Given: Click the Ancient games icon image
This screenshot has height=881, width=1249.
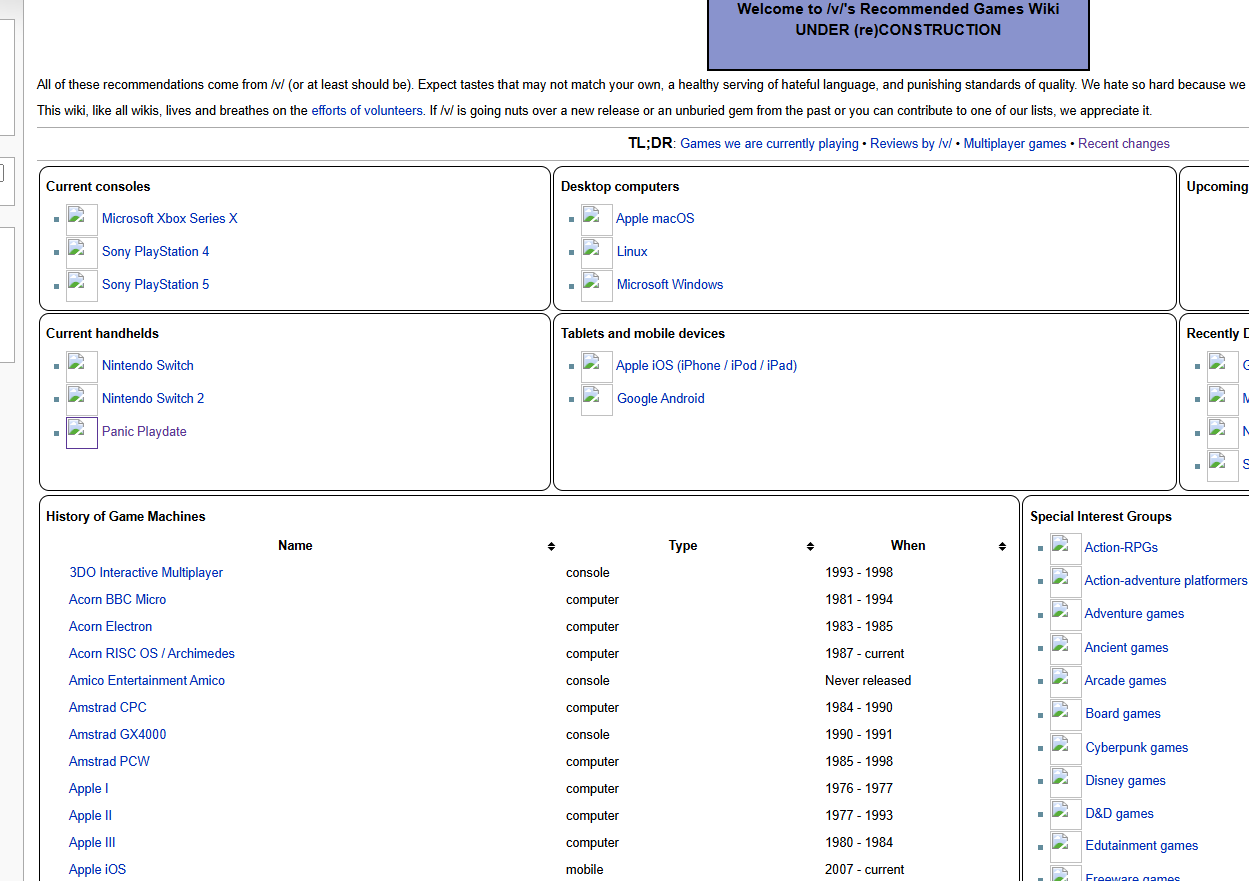Looking at the screenshot, I should click(x=1066, y=648).
